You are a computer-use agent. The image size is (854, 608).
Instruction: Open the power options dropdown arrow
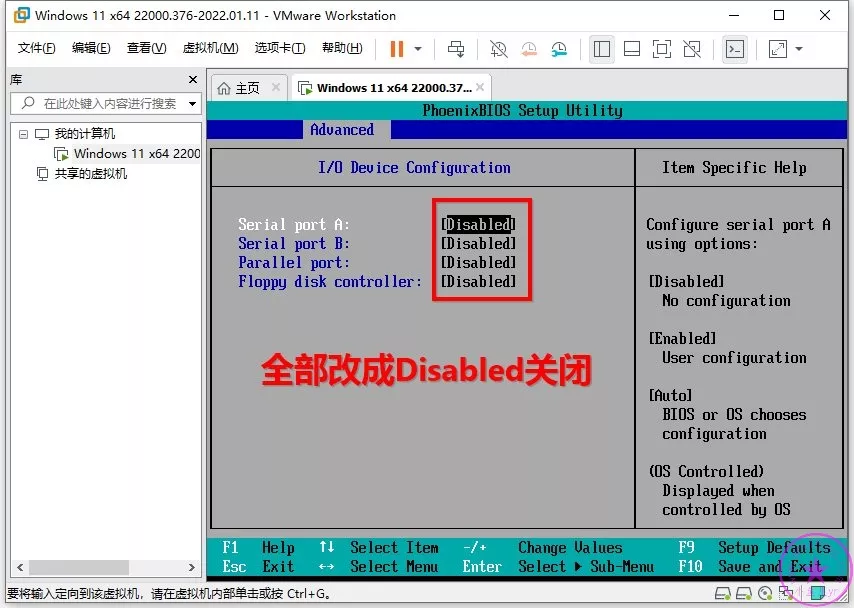(x=418, y=49)
